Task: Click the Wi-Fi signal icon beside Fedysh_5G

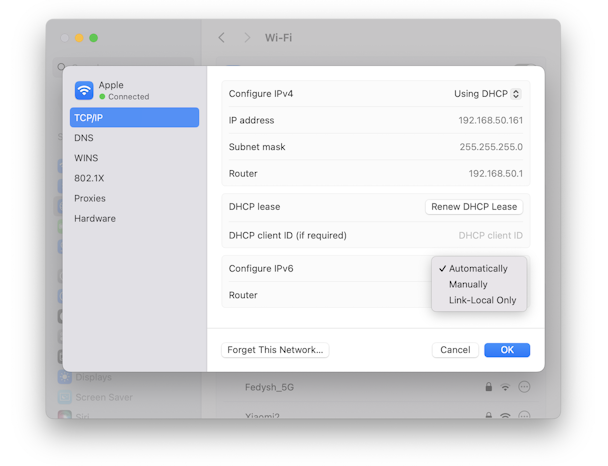Action: 505,387
